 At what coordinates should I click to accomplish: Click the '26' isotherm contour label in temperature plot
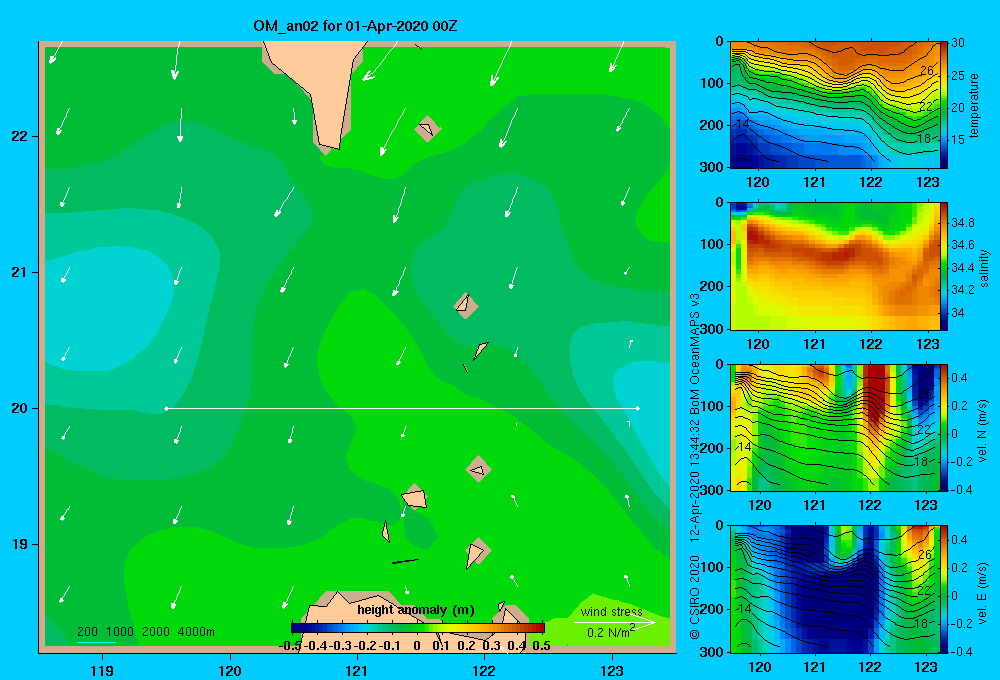(927, 70)
